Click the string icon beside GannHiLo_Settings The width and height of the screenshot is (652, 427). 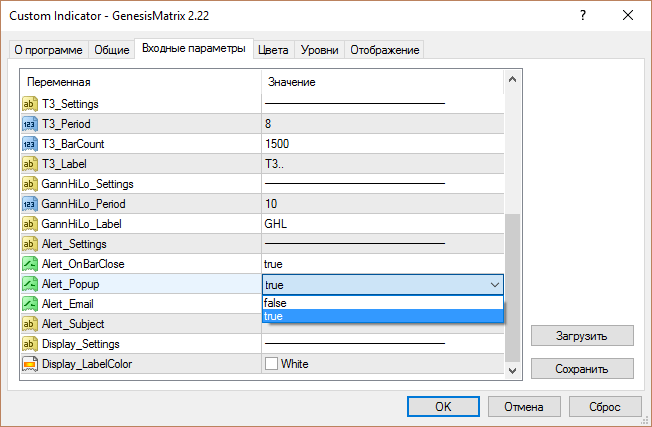[30, 184]
